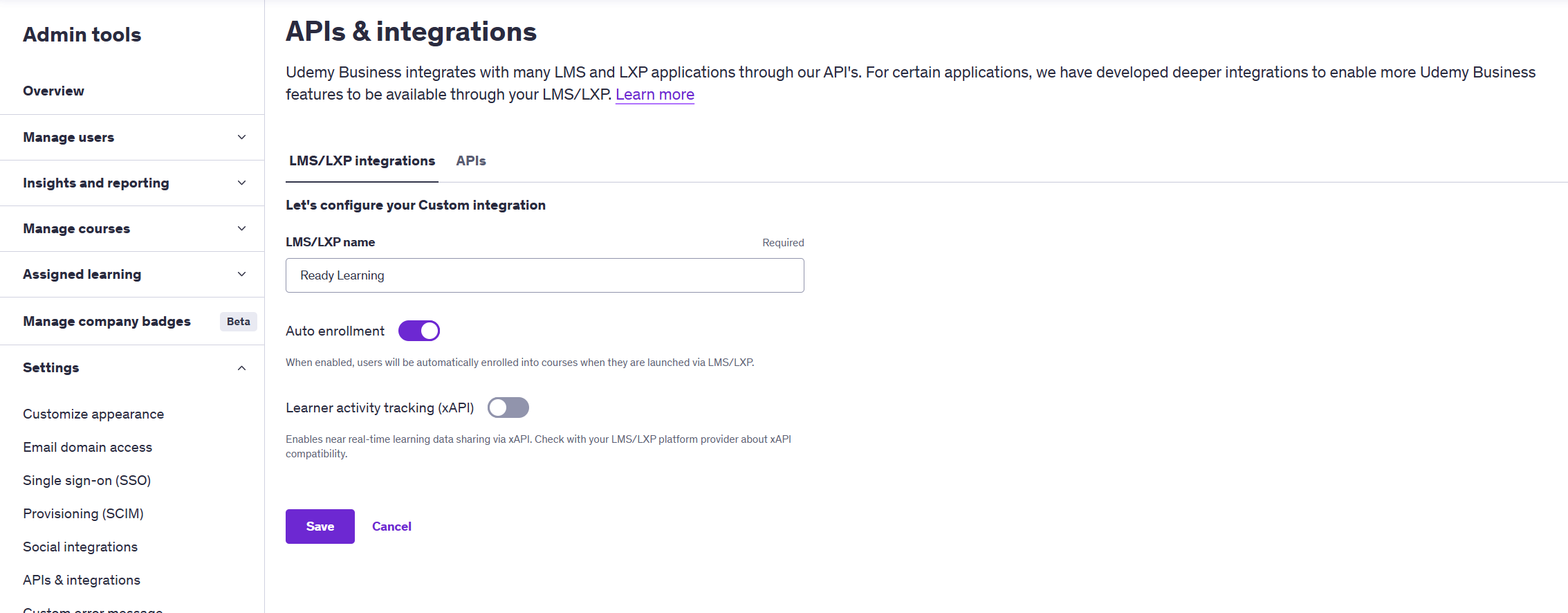Click the Save button
This screenshot has height=613, width=1568.
pos(320,527)
